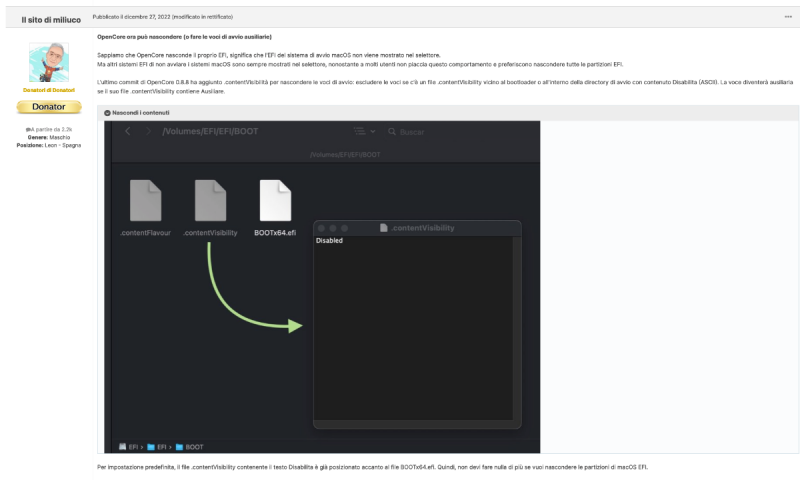Viewport: 800px width, 480px height.
Task: Open the EFI volume in the path bar
Action: (x=129, y=447)
